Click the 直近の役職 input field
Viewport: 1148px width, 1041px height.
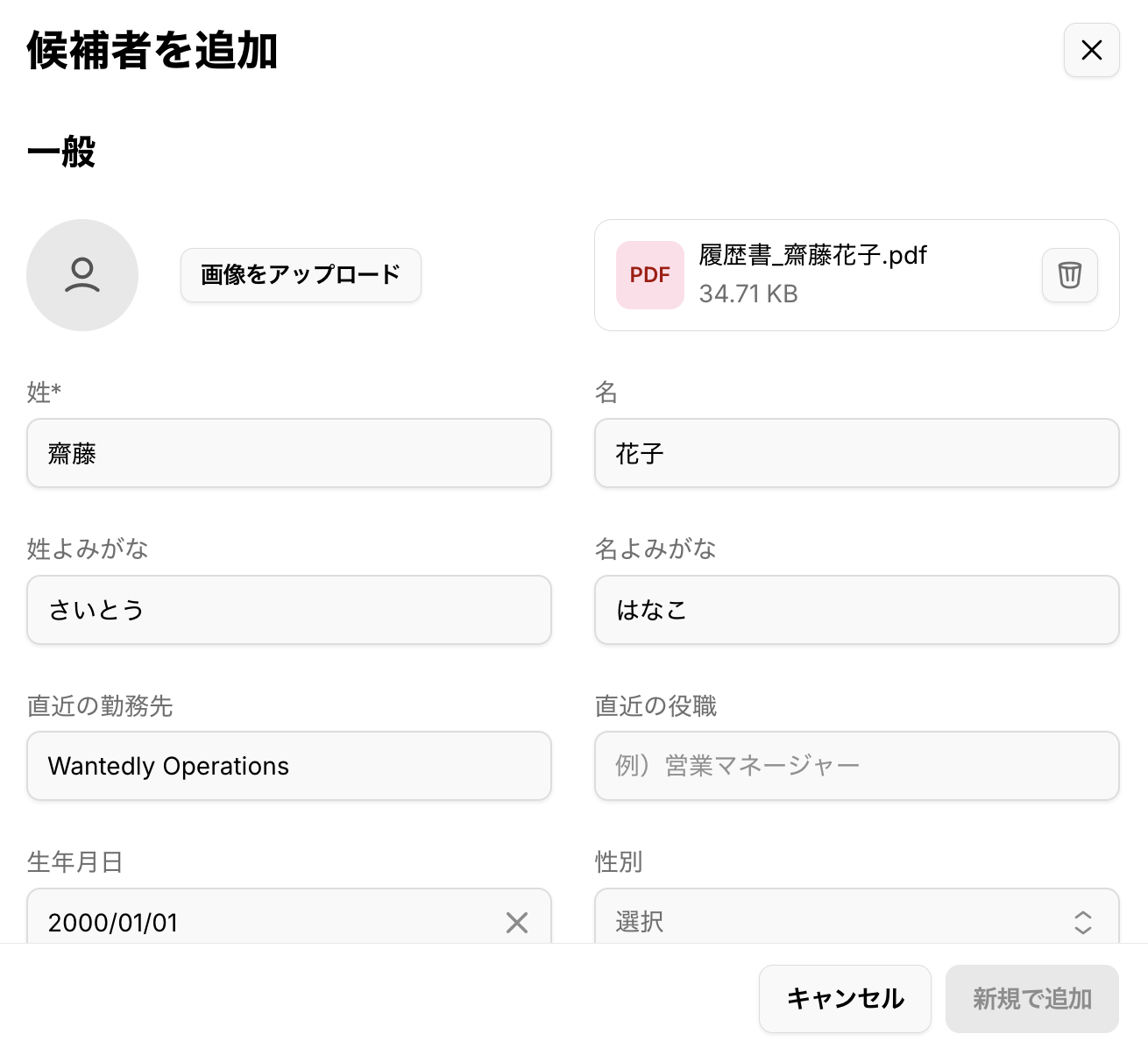point(856,766)
